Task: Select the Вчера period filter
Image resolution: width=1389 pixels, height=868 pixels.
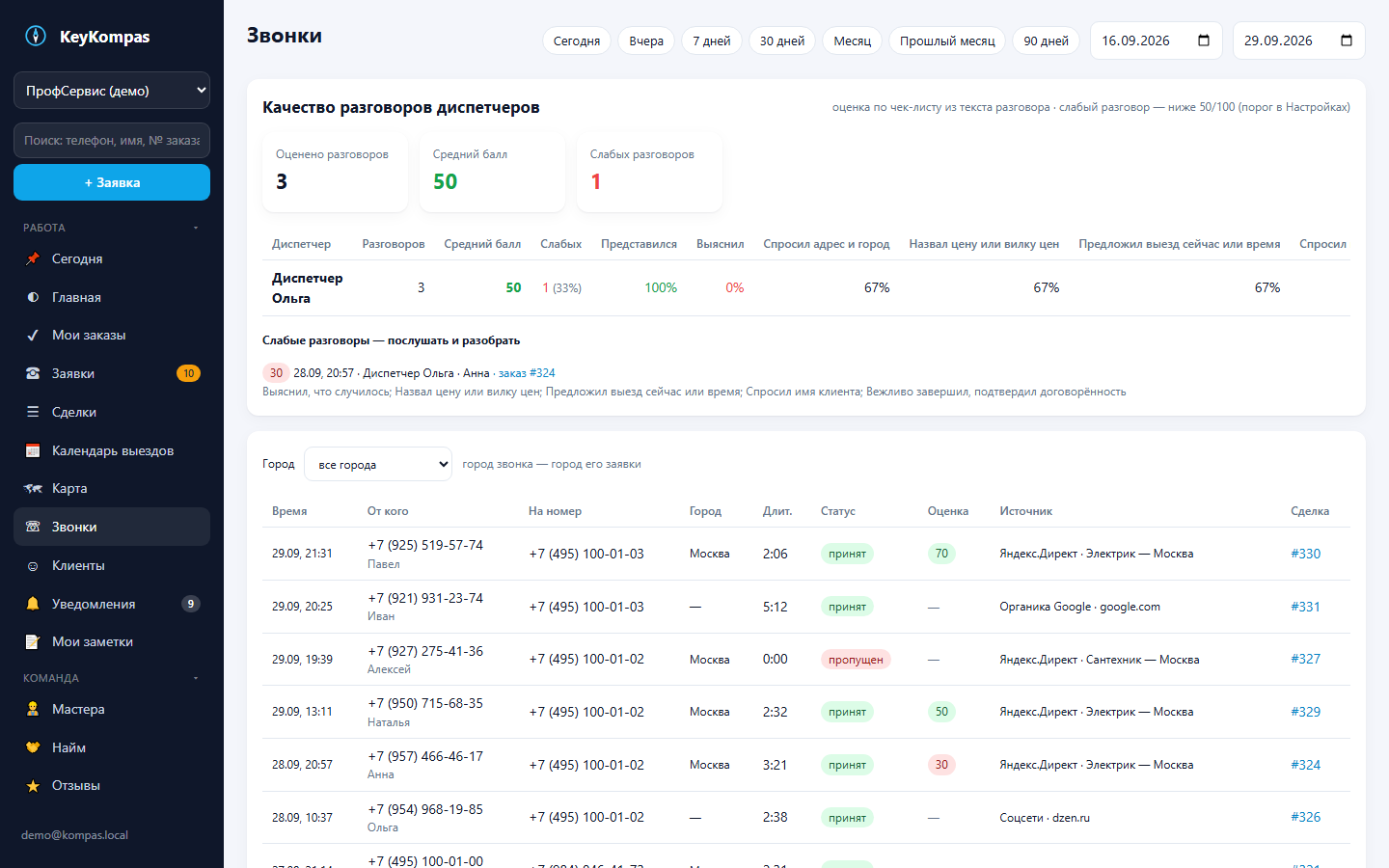Action: point(646,41)
